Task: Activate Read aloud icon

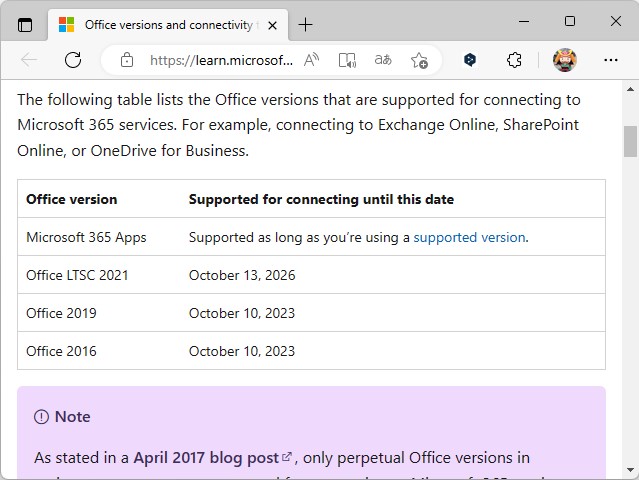Action: 312,60
